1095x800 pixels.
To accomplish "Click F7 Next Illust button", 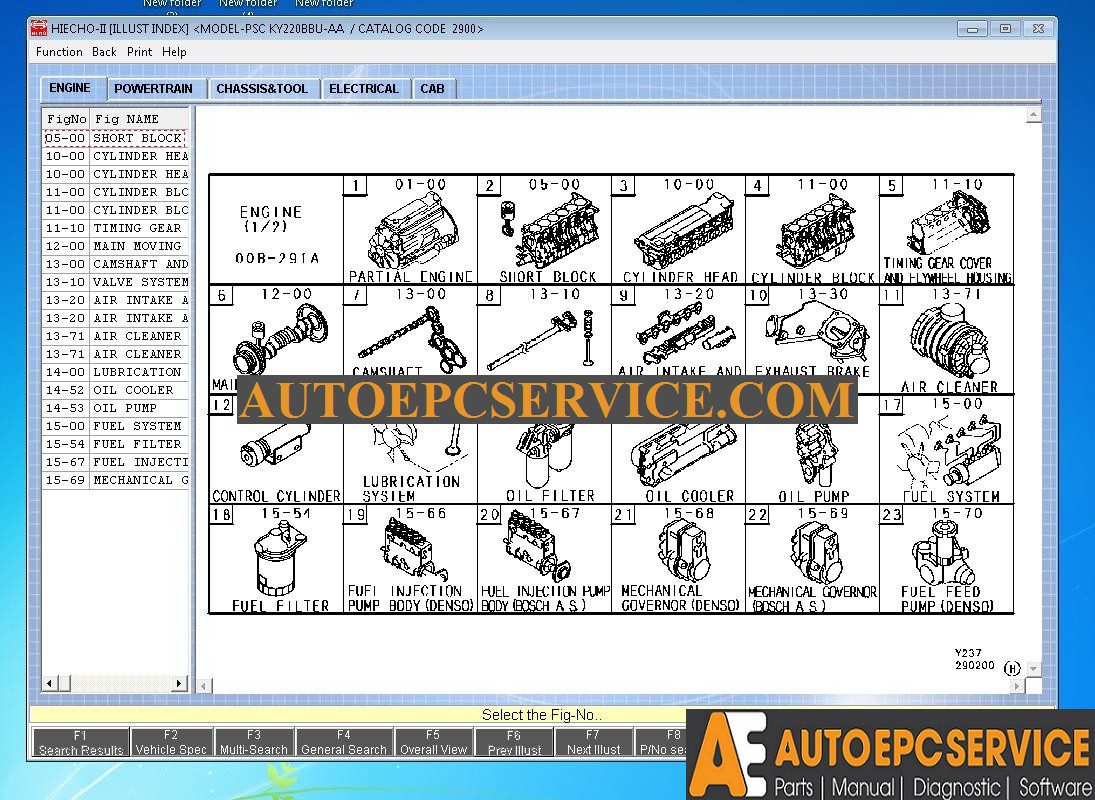I will tap(593, 742).
